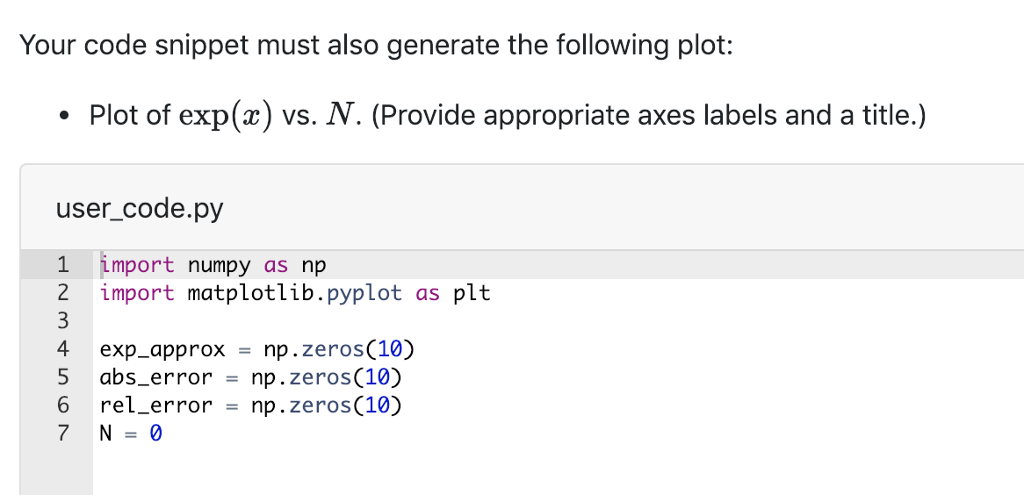Click line number 1 in gutter

[62, 265]
